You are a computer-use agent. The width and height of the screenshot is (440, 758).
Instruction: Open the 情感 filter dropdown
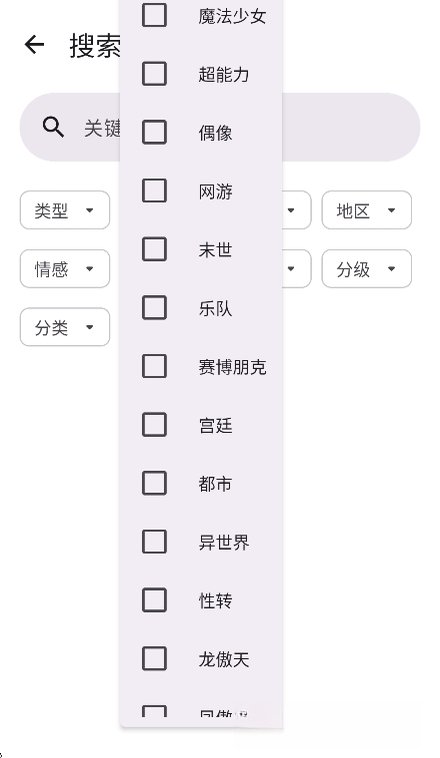coord(65,268)
